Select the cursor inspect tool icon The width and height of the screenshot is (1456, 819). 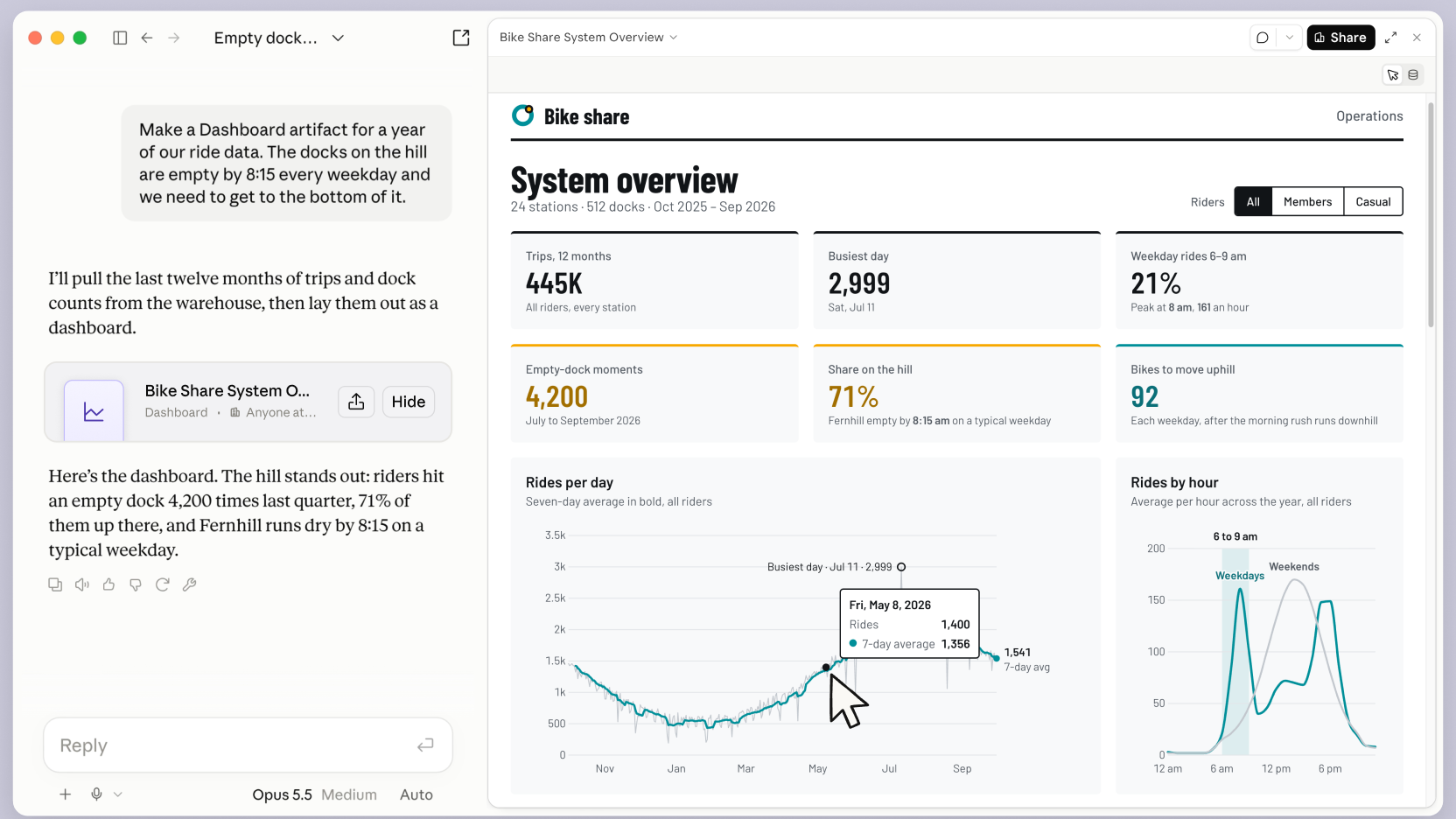[1393, 75]
